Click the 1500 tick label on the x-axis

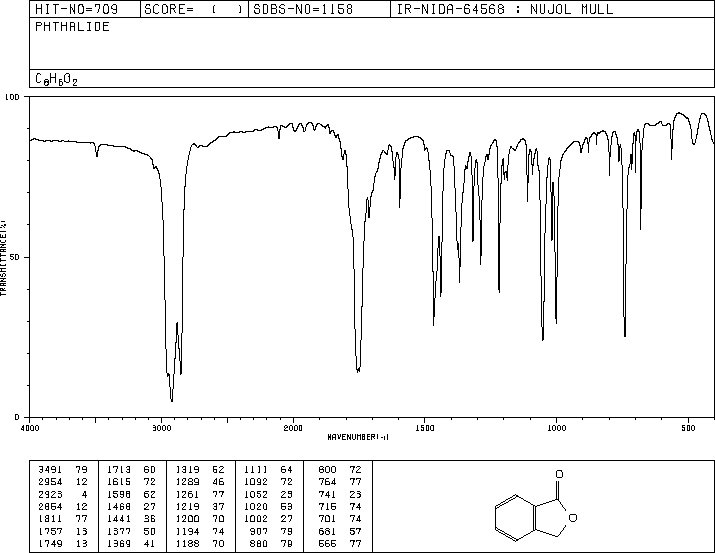(x=425, y=428)
